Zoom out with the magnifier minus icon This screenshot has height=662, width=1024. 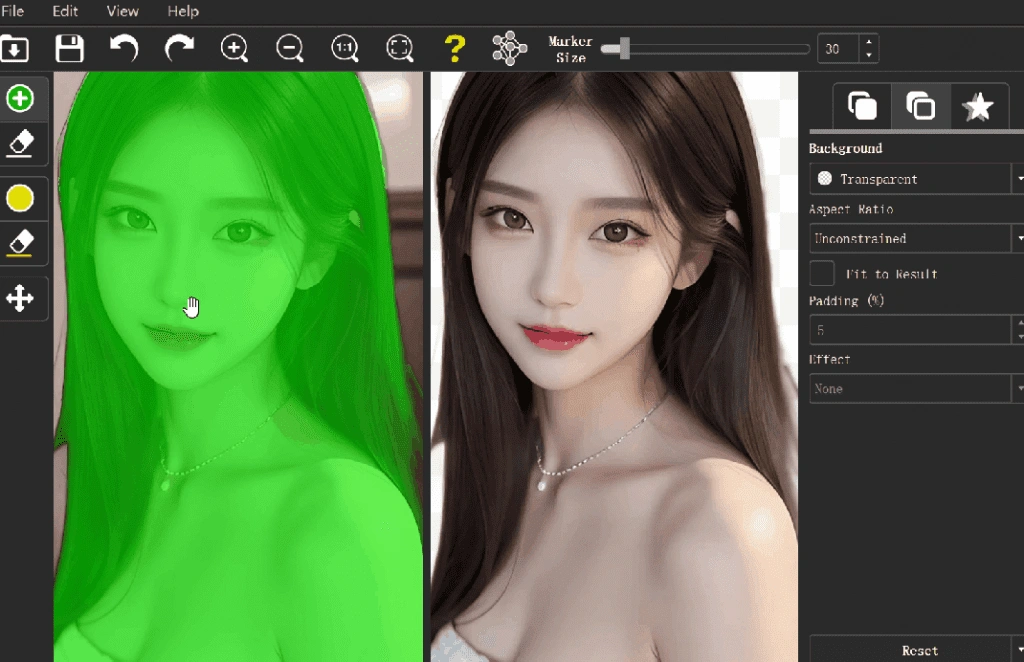[290, 48]
